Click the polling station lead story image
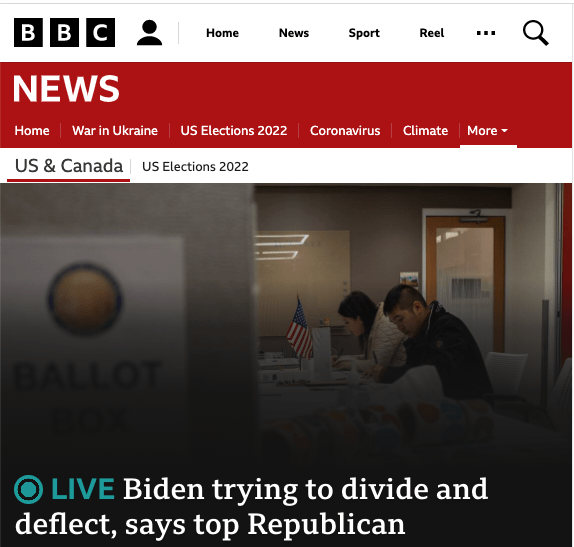The width and height of the screenshot is (574, 547). (x=286, y=322)
